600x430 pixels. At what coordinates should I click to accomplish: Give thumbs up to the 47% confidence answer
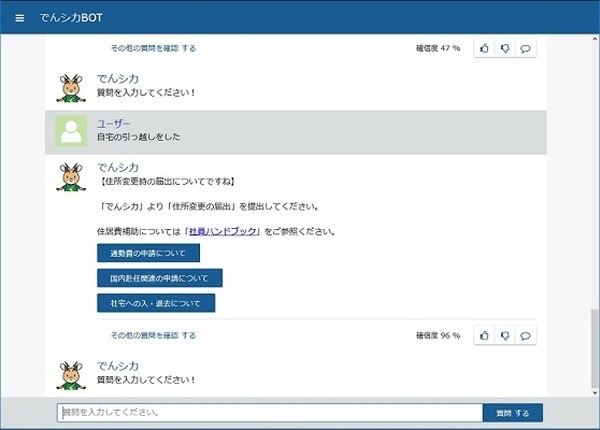(484, 47)
